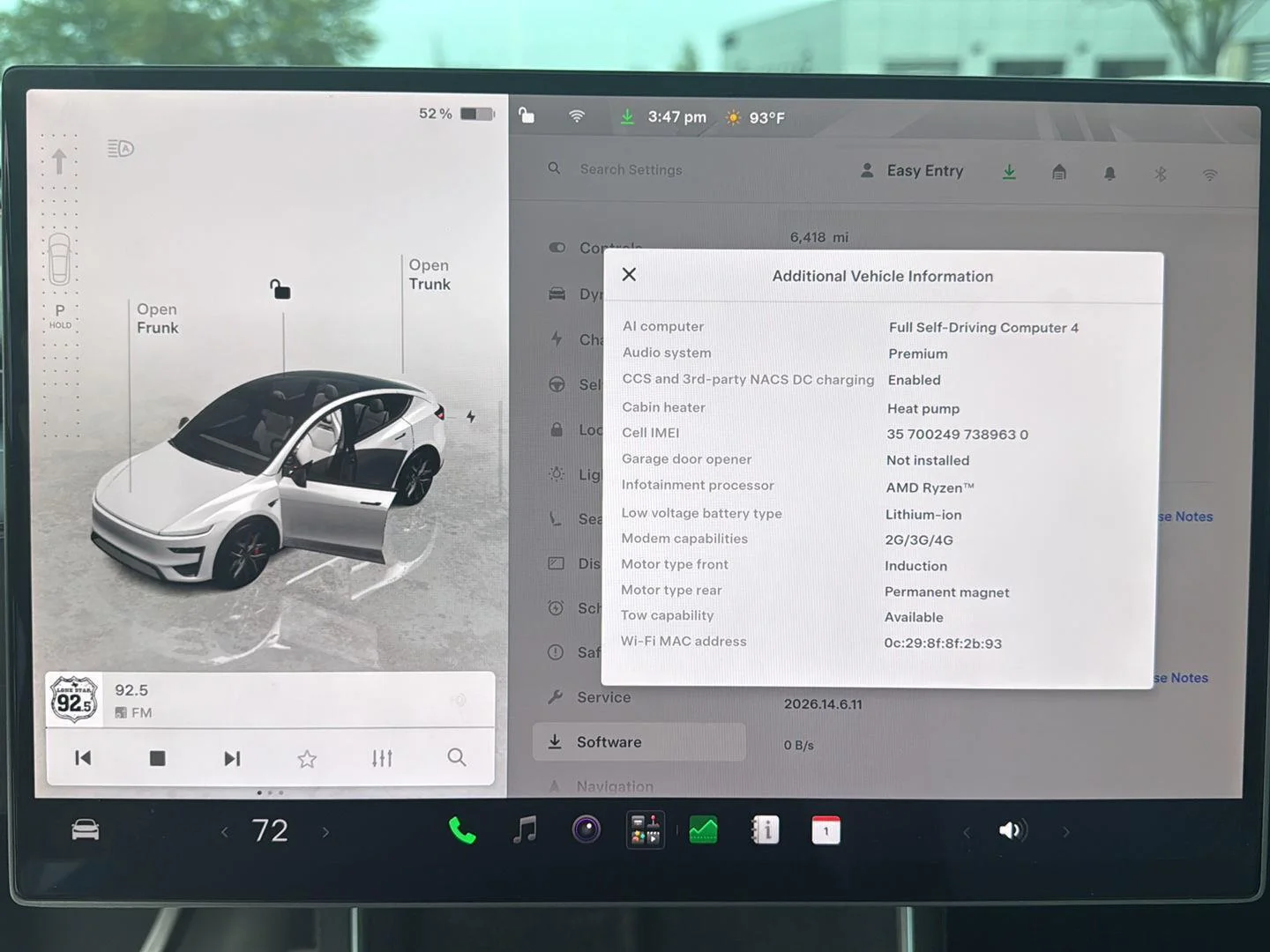This screenshot has width=1270, height=952.
Task: Open Frunk button
Action: pos(157,318)
